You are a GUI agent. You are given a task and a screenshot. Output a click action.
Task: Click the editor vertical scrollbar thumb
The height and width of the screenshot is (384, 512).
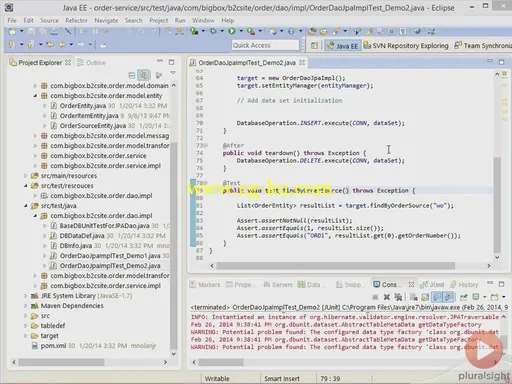tap(497, 205)
